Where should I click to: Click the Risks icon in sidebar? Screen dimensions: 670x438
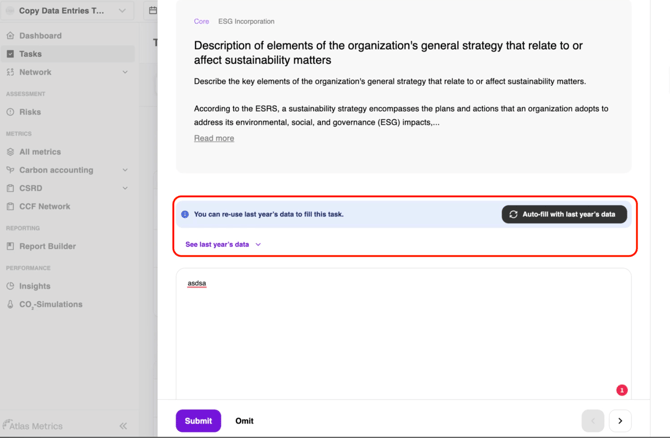(x=10, y=112)
